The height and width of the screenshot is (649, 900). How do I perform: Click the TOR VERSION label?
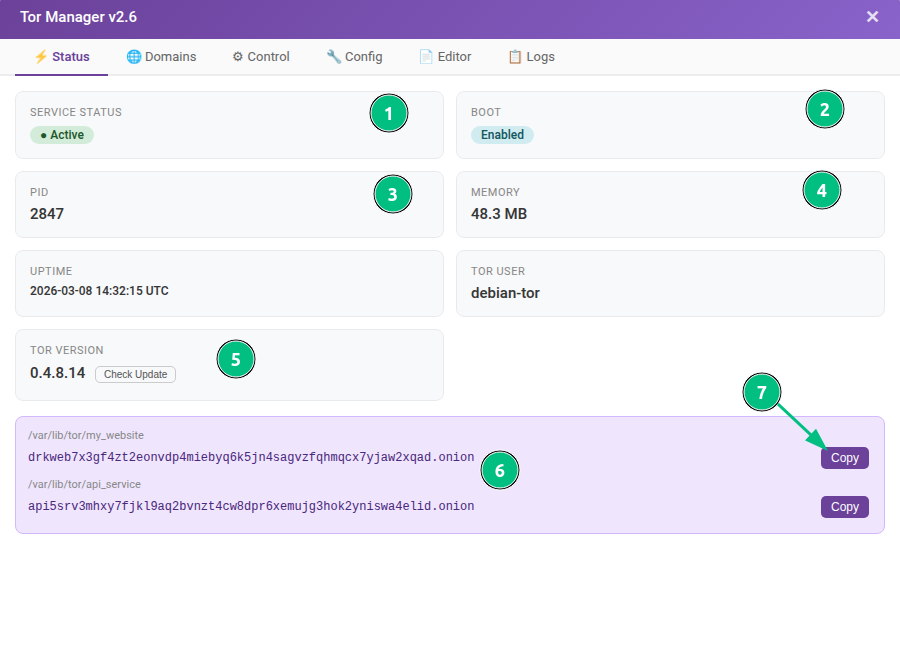pos(67,351)
